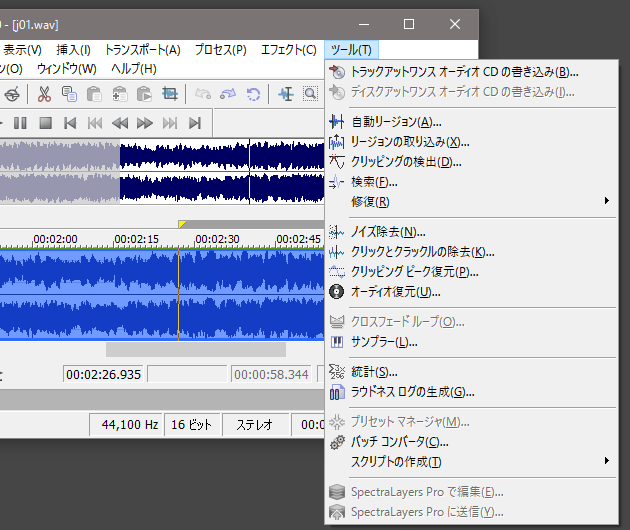Expand the 修復(R) submenu
Viewport: 630px width, 530px height.
[x=472, y=202]
